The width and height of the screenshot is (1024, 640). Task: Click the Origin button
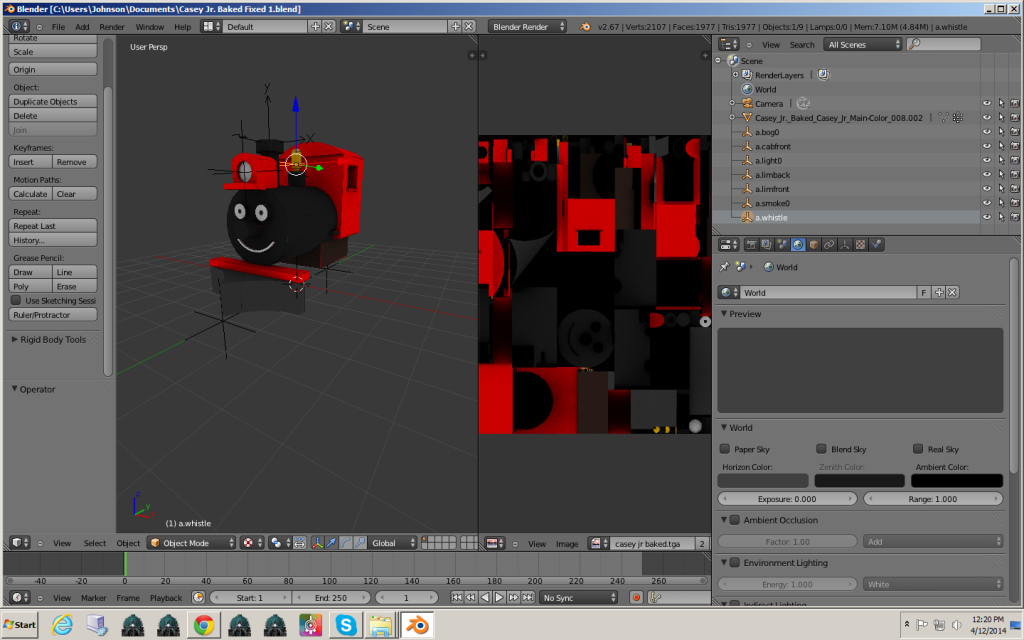tap(53, 69)
